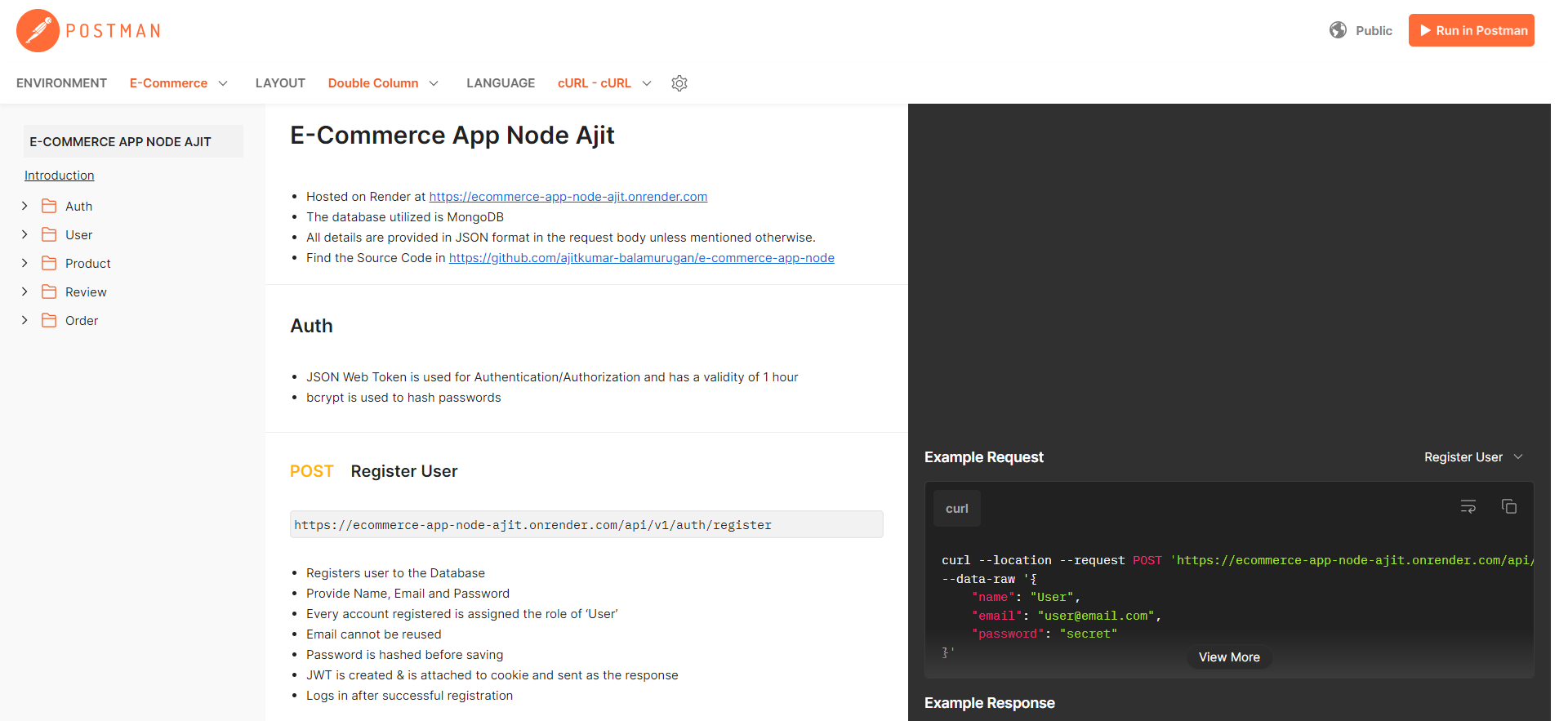
Task: Click the Auth folder icon
Action: [x=49, y=206]
